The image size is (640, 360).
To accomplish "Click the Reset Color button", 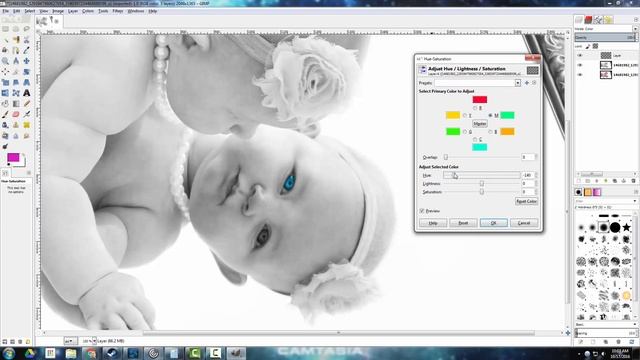I will tap(527, 201).
